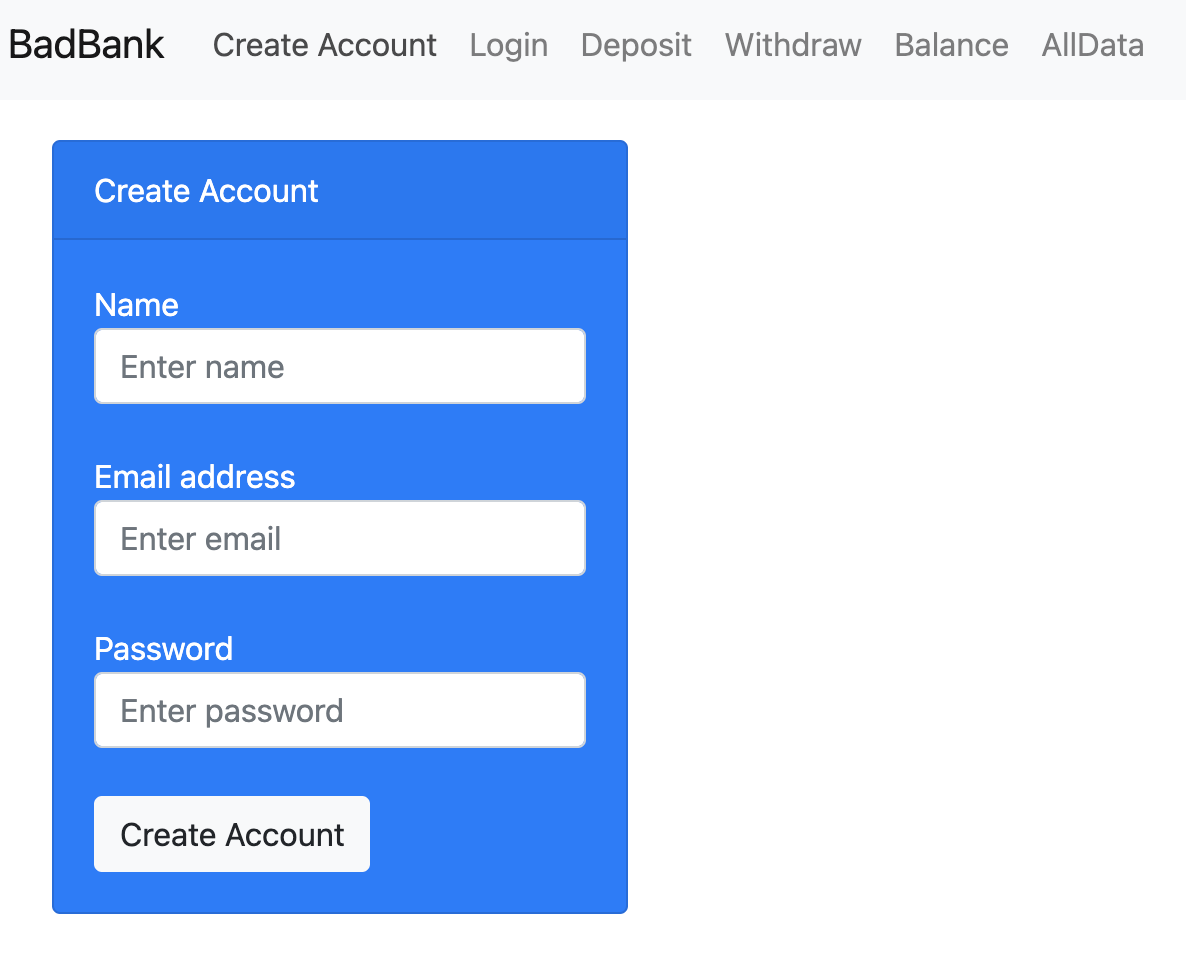Screen dimensions: 1186x958
Task: Open the Login page from navigation
Action: point(508,45)
